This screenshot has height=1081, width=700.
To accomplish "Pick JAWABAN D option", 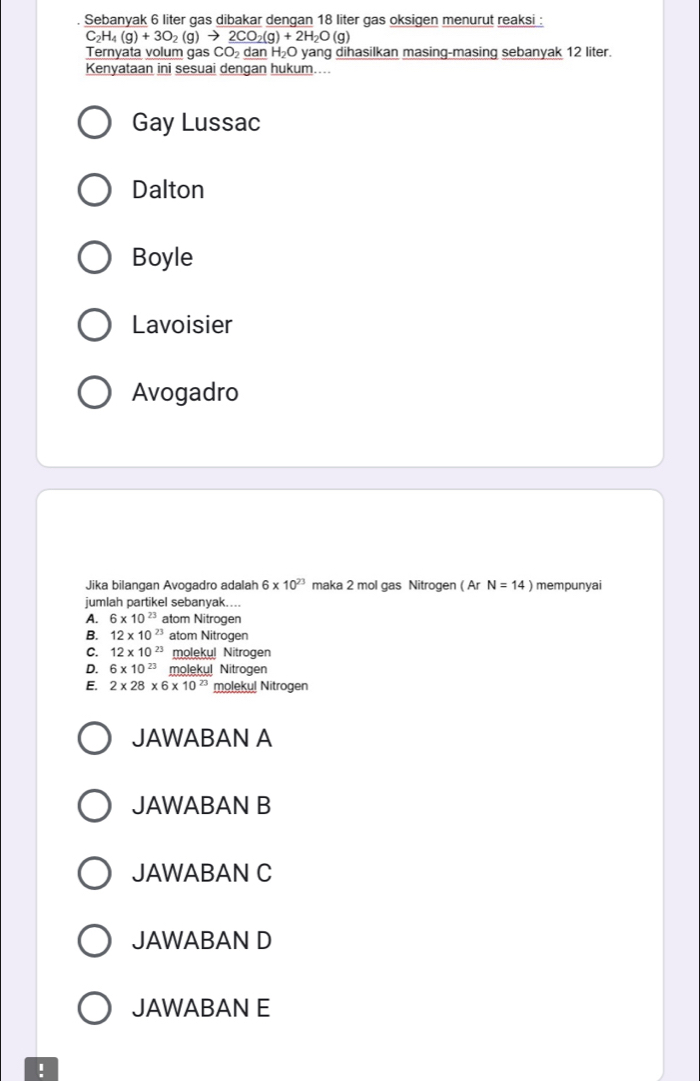I will click(x=94, y=941).
